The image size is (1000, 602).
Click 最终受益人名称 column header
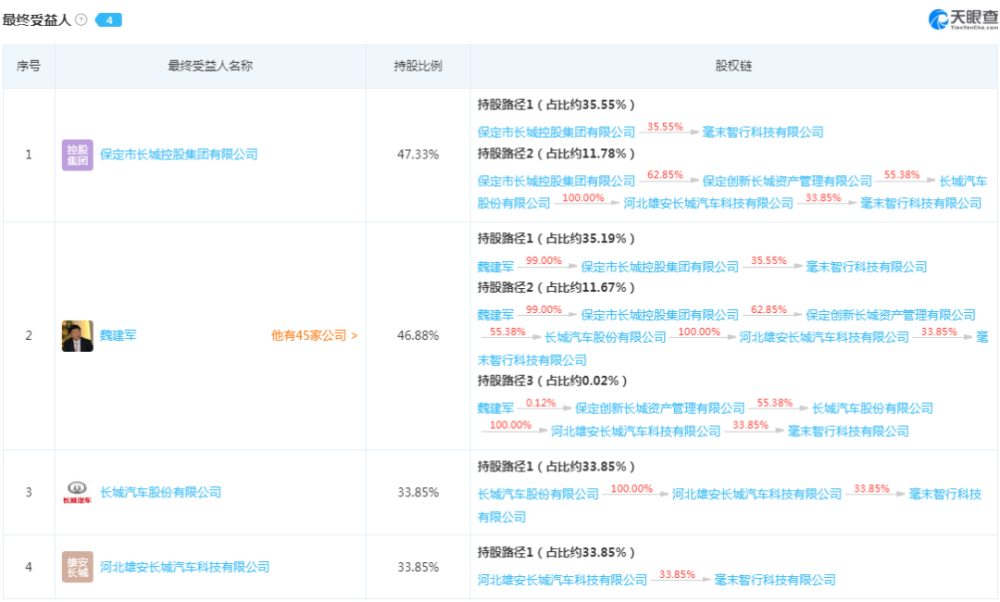(210, 66)
